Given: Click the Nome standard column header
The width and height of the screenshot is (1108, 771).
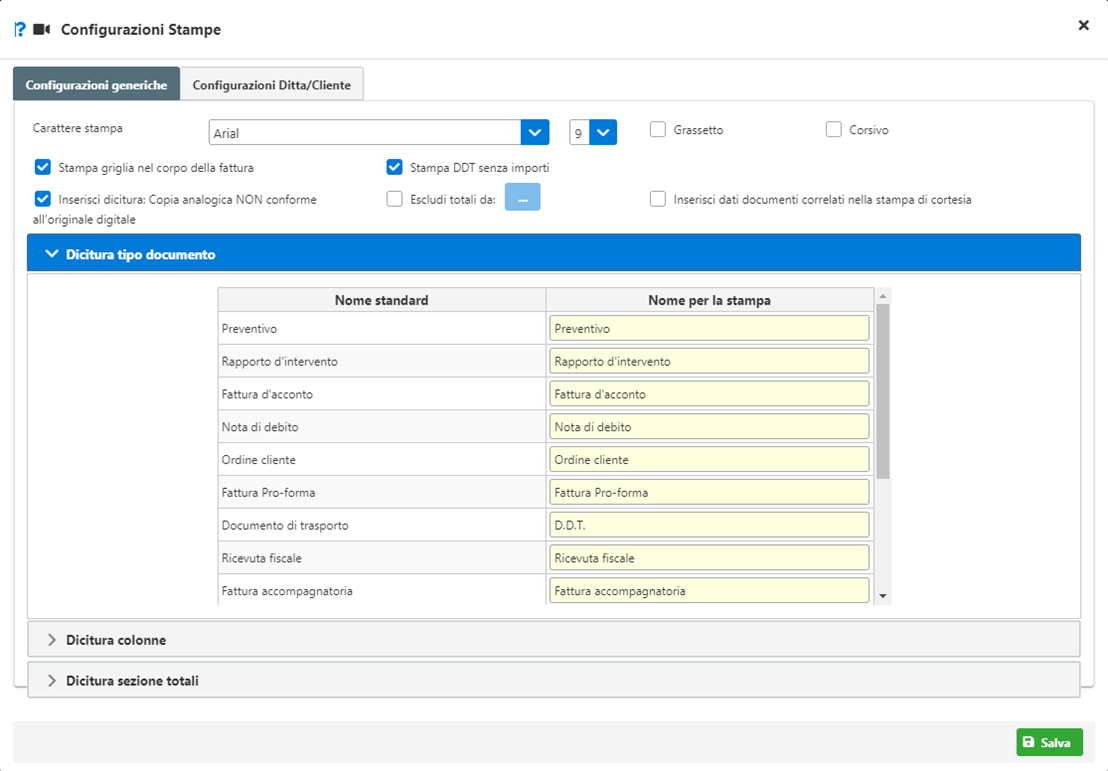Looking at the screenshot, I should point(382,300).
